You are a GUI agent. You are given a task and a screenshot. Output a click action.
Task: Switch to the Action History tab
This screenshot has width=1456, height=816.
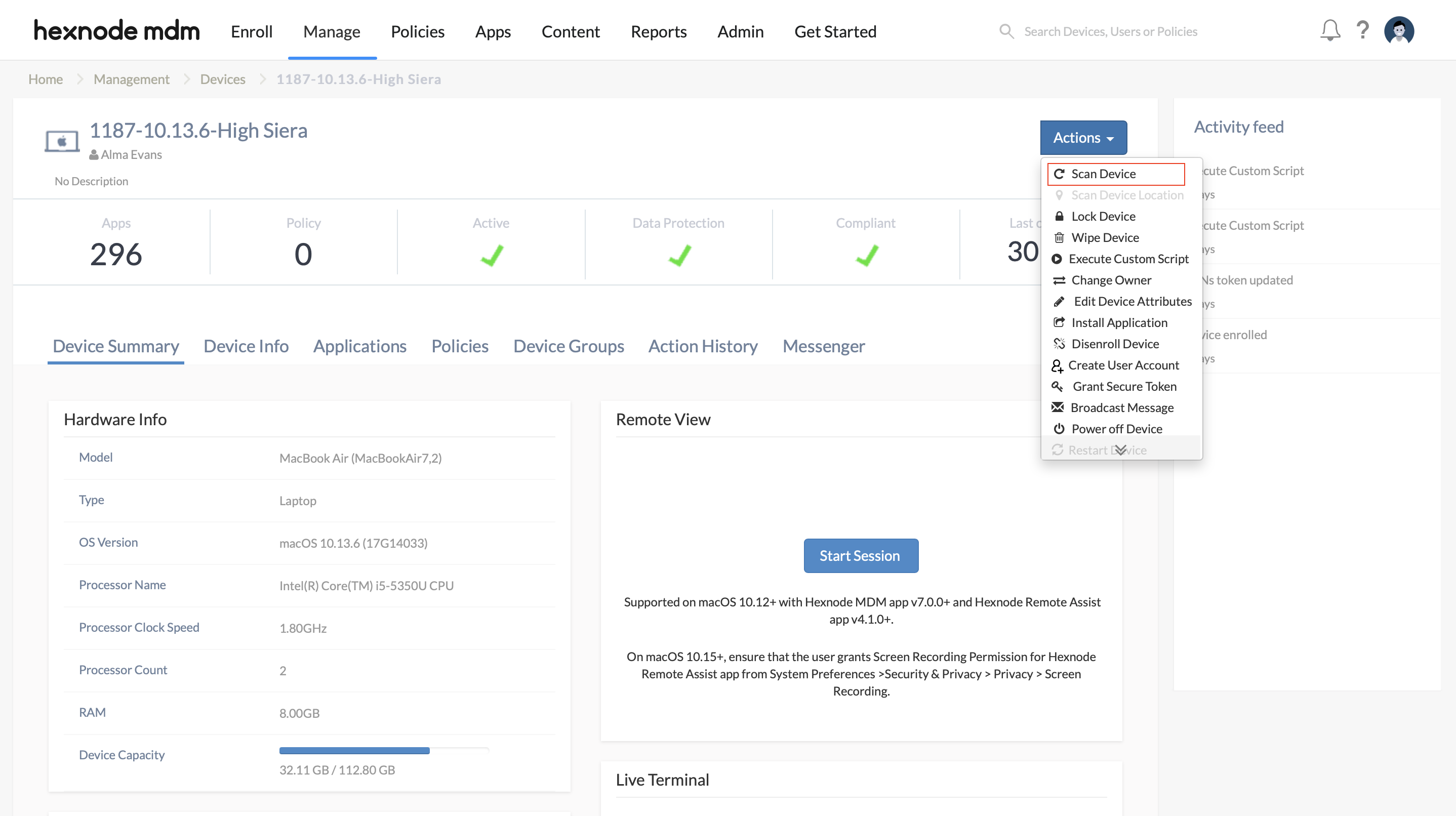coord(703,346)
